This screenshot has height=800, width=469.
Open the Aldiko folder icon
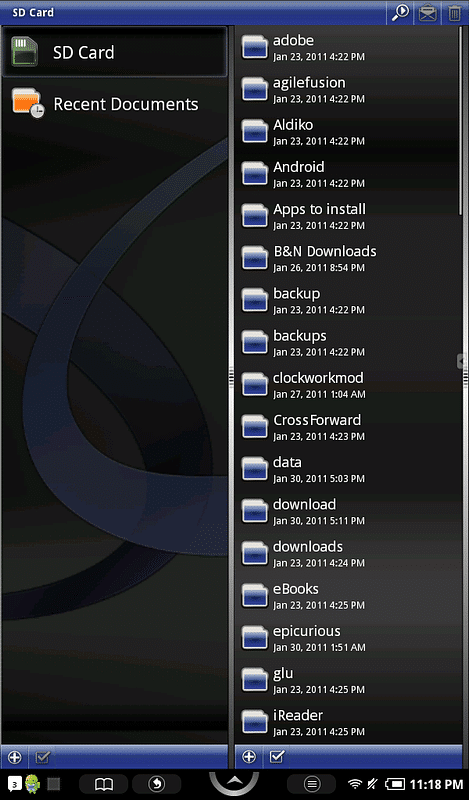(x=255, y=132)
